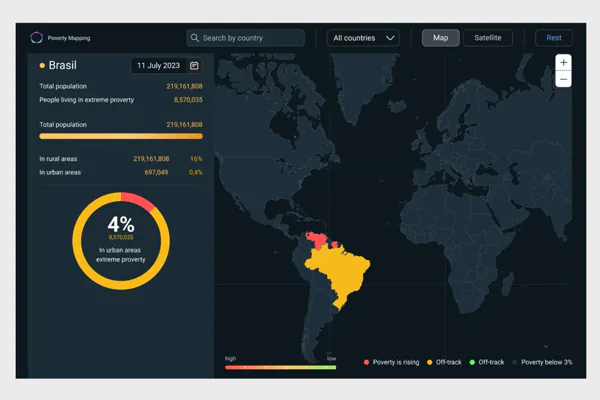Click the 4% value in donut chart

pos(121,224)
